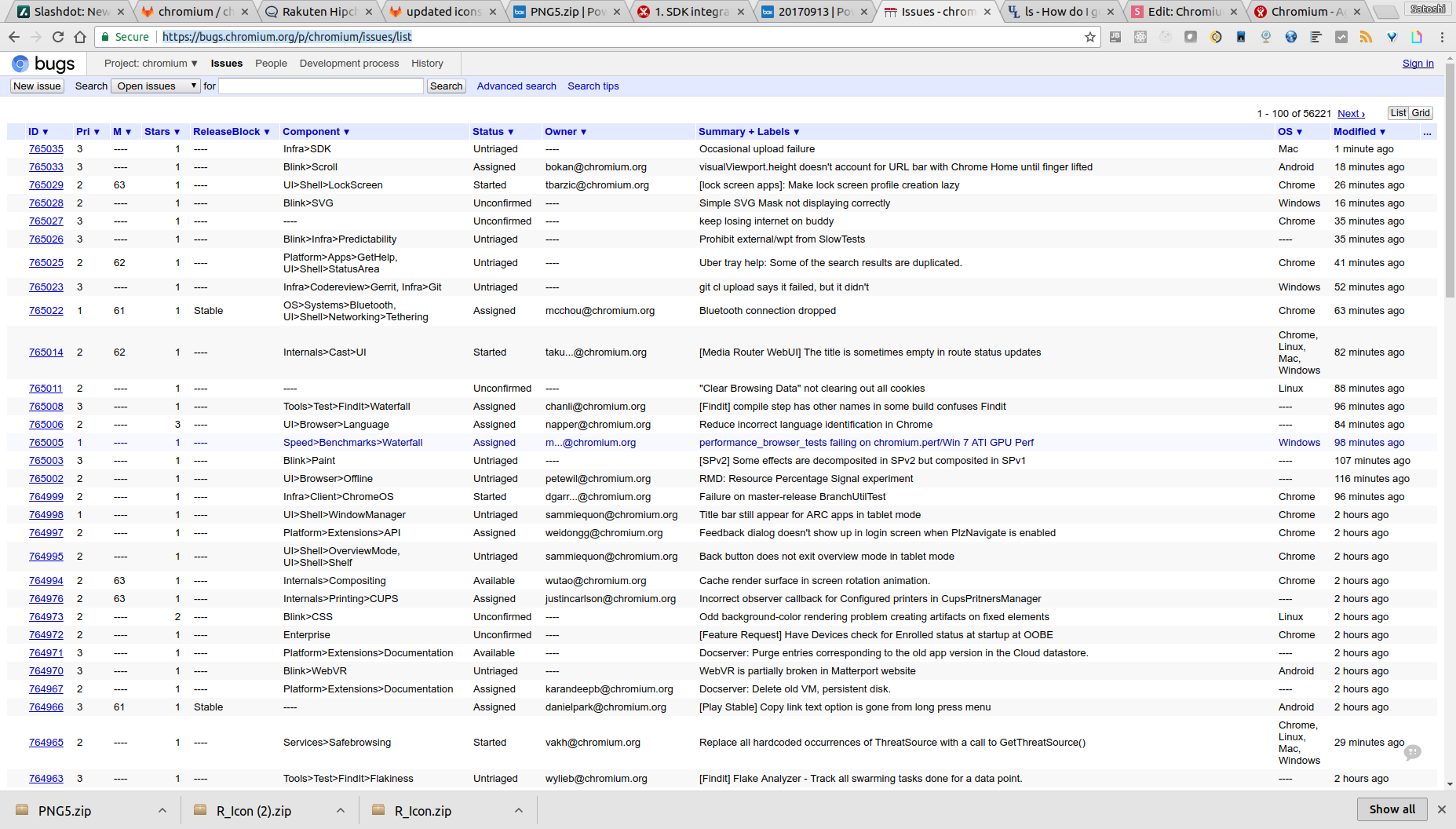Switch to the ls - How do I tab
This screenshot has height=829, width=1456.
click(1060, 12)
